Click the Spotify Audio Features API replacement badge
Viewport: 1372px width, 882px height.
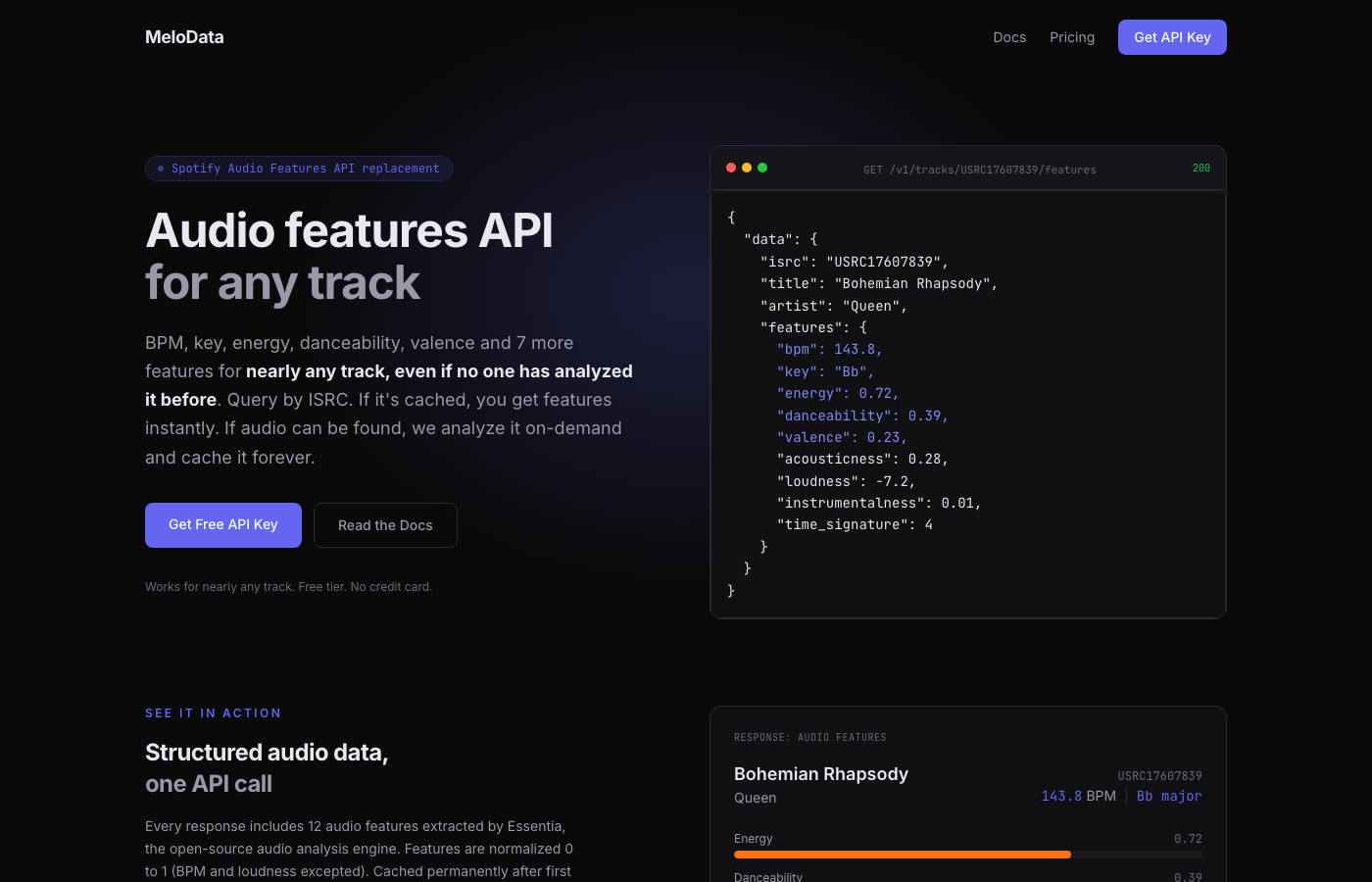pyautogui.click(x=298, y=169)
